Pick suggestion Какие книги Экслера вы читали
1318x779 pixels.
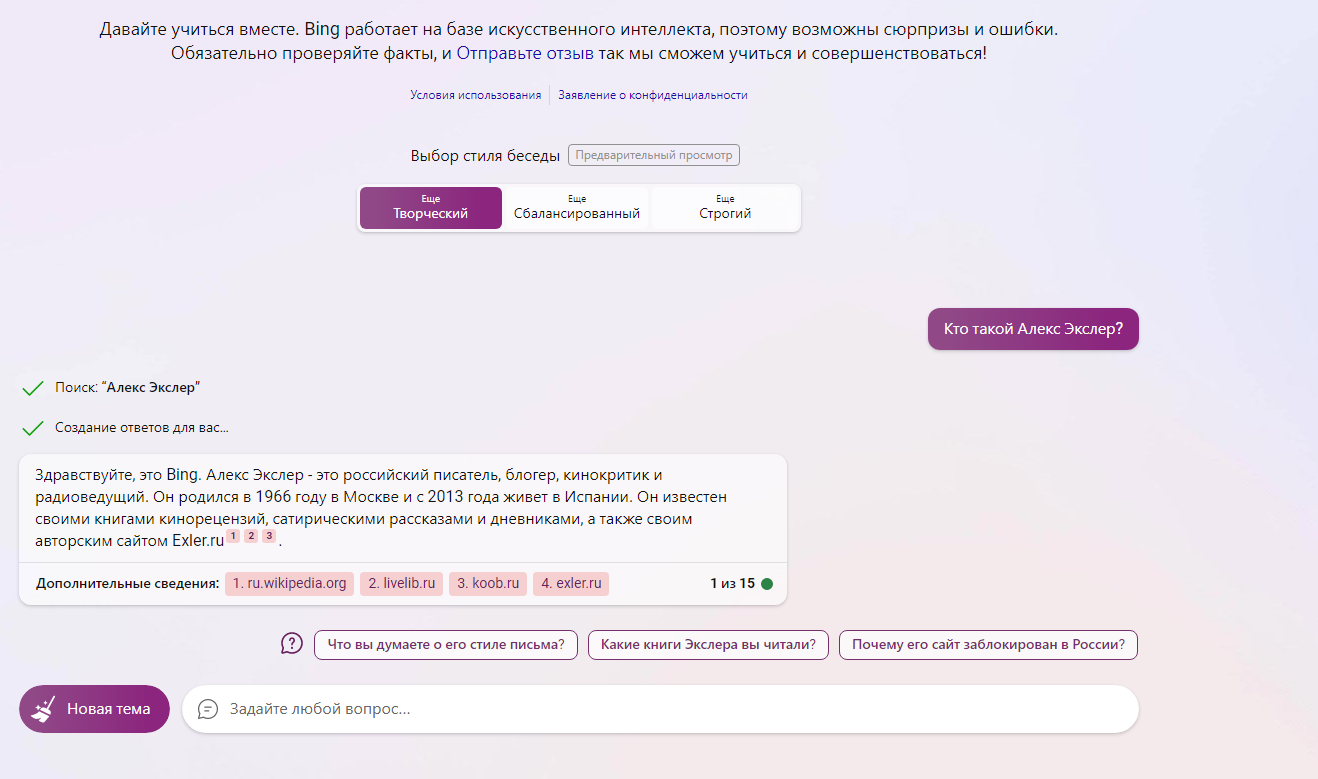pyautogui.click(x=708, y=645)
